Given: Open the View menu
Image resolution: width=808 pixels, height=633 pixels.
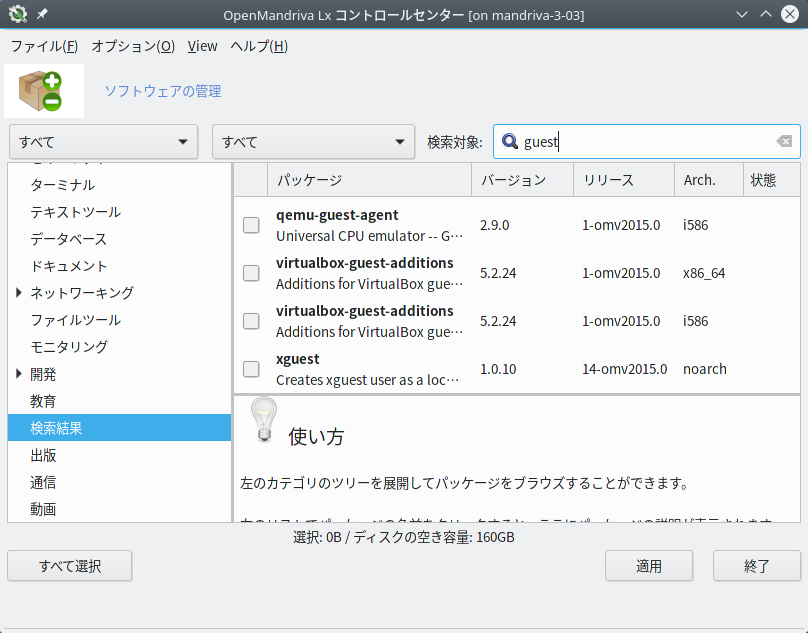Looking at the screenshot, I should (x=202, y=46).
